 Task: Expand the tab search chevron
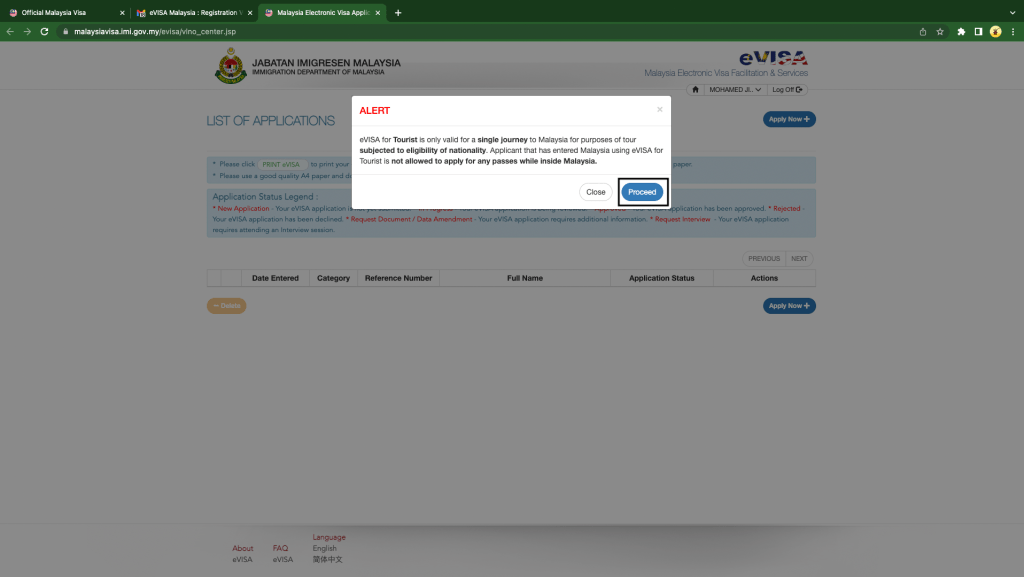[1012, 12]
